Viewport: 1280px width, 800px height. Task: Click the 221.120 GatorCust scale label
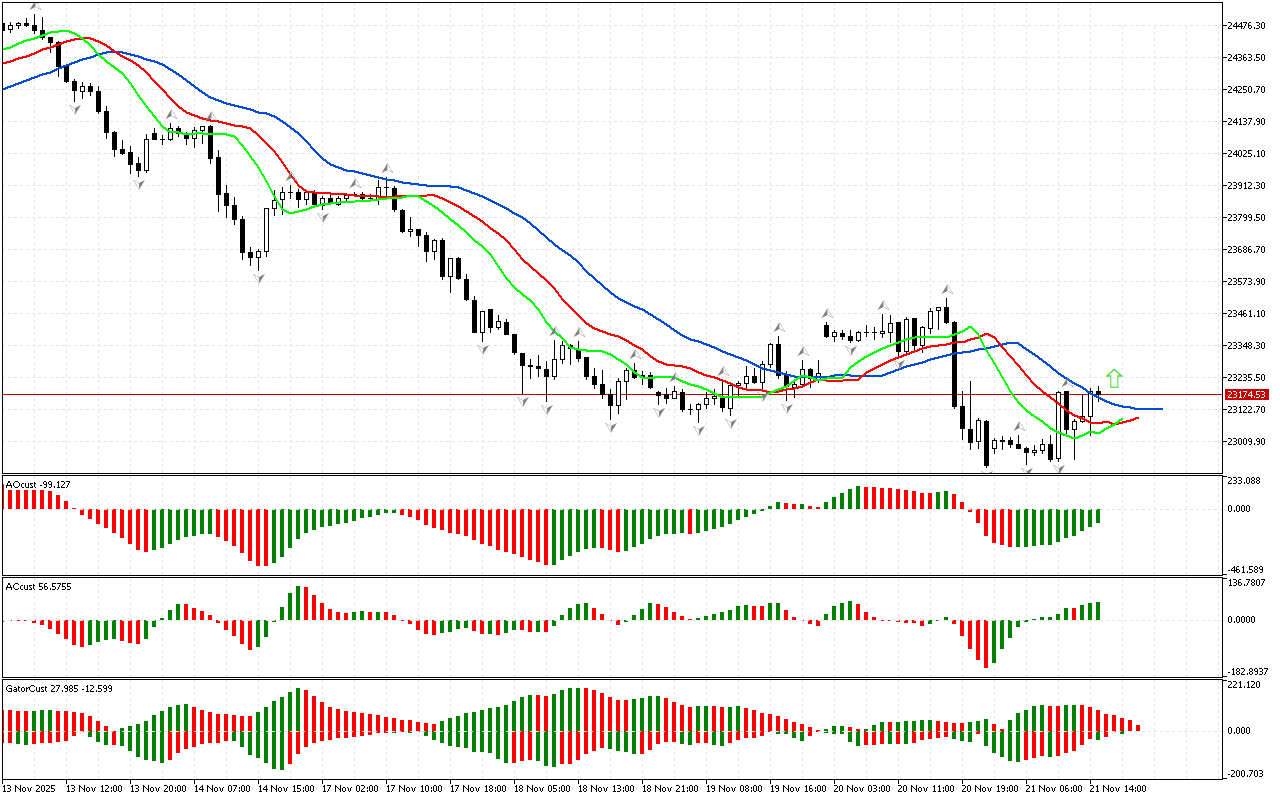click(x=1245, y=685)
